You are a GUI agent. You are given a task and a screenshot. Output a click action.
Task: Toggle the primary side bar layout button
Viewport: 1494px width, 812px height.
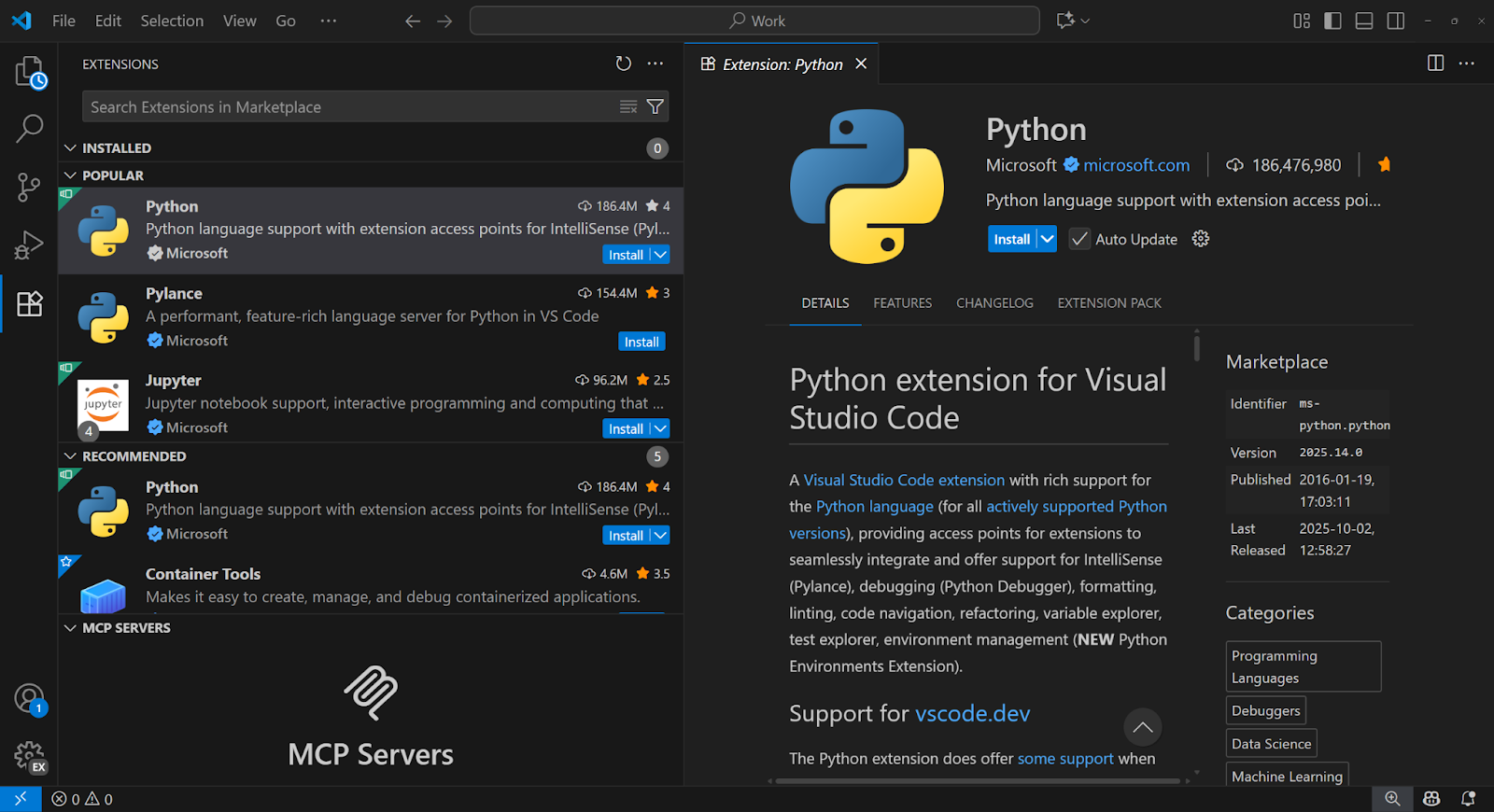[x=1332, y=21]
